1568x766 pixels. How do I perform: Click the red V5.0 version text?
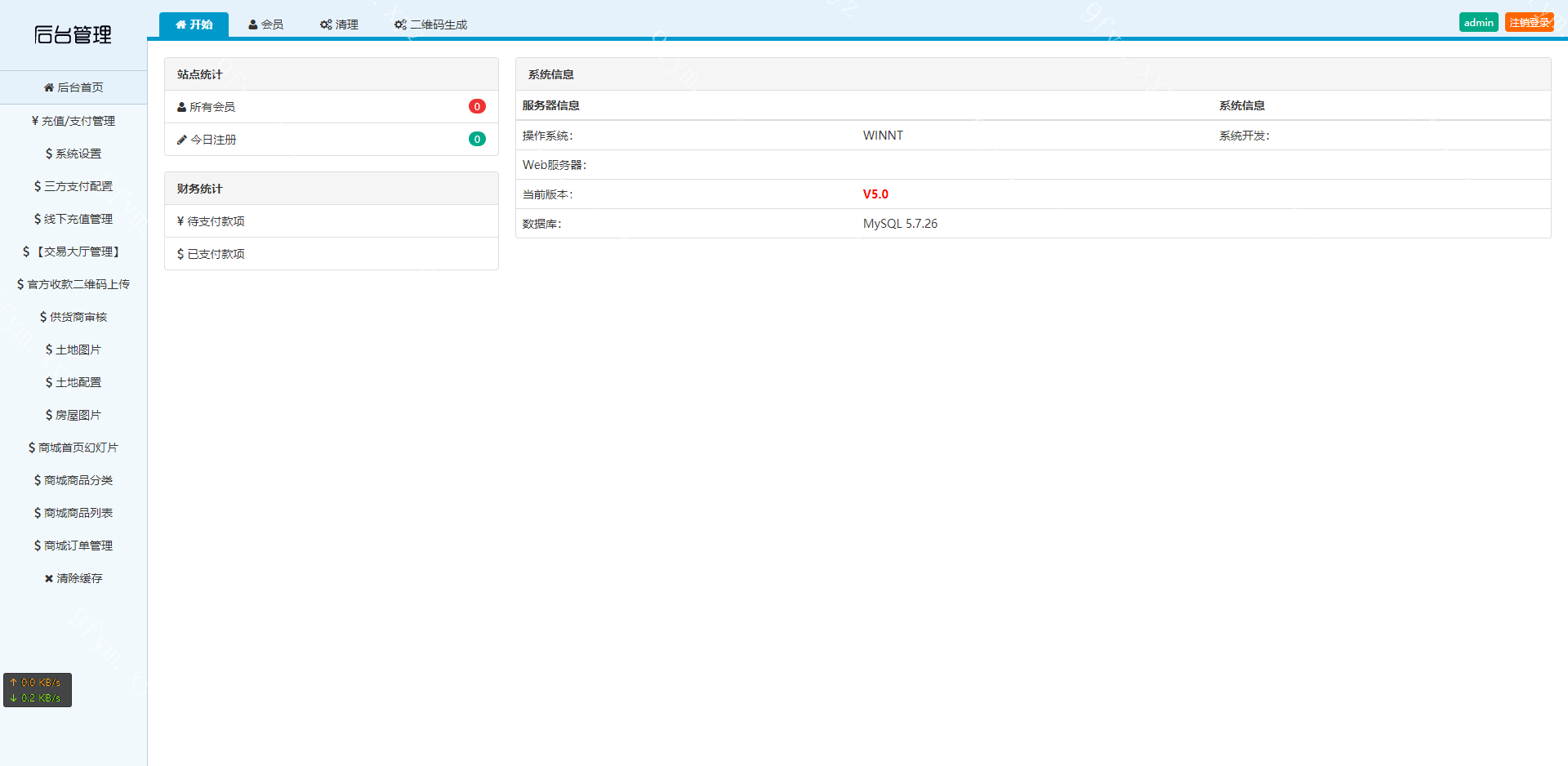[875, 194]
